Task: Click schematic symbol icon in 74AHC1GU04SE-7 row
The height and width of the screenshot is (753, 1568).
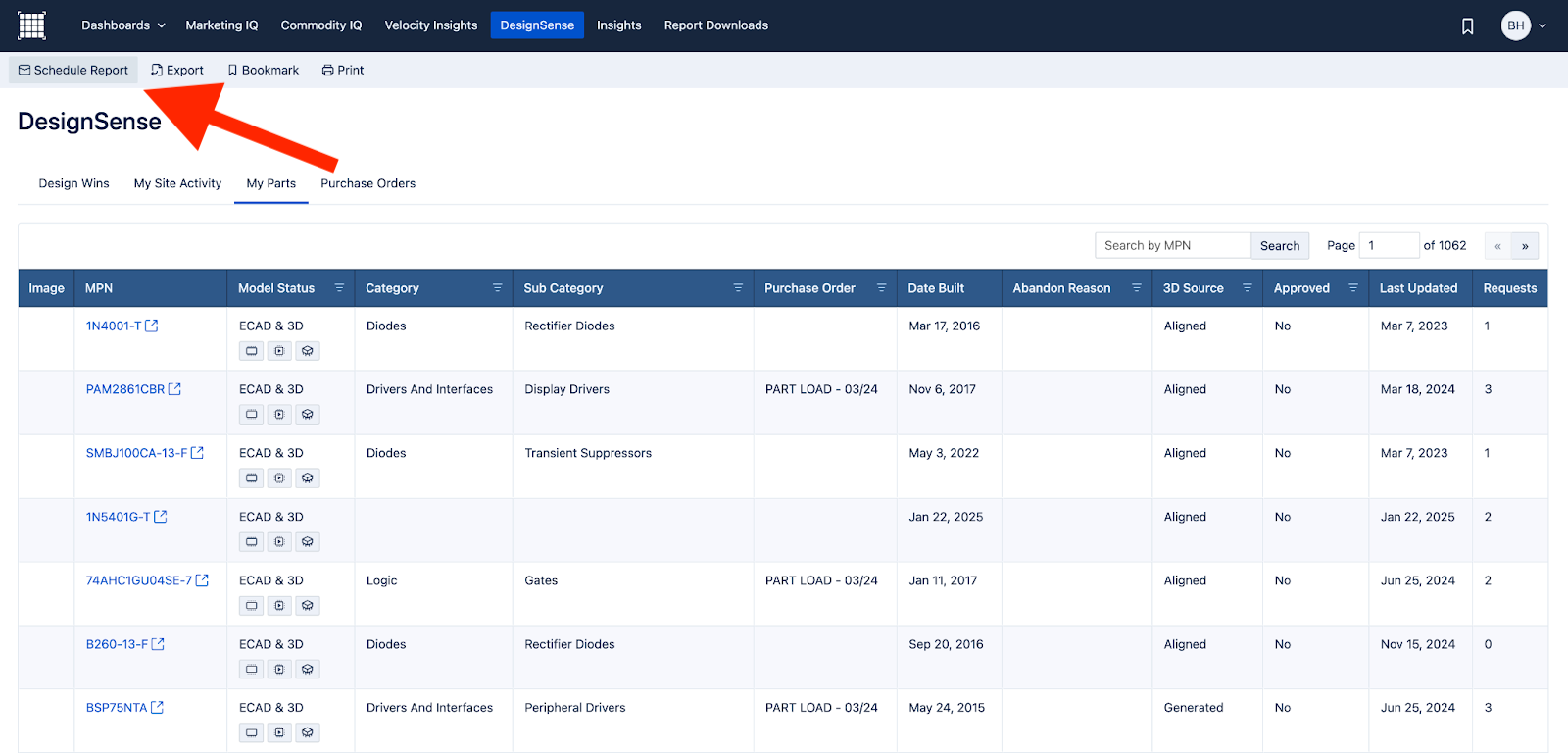Action: (252, 606)
